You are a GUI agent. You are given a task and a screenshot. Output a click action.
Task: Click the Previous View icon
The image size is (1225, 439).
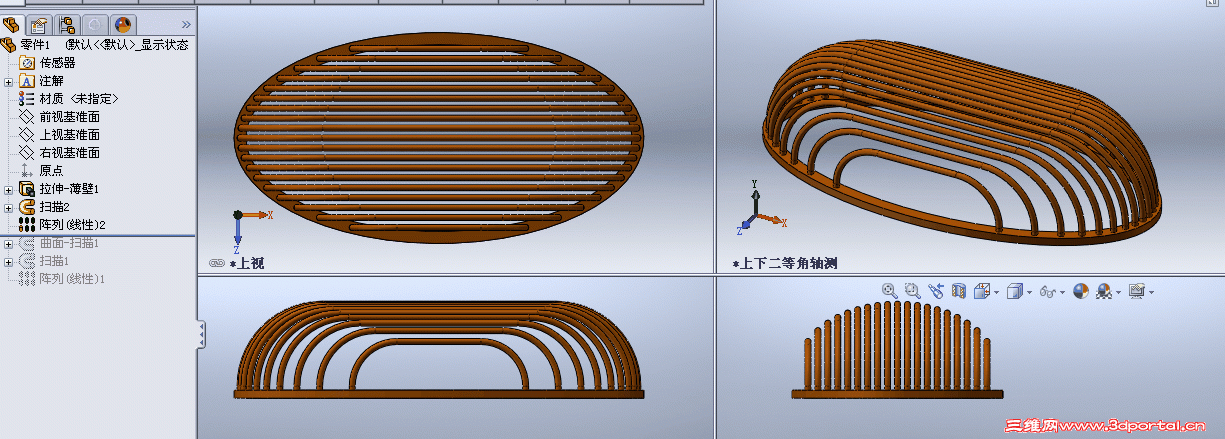[x=936, y=291]
